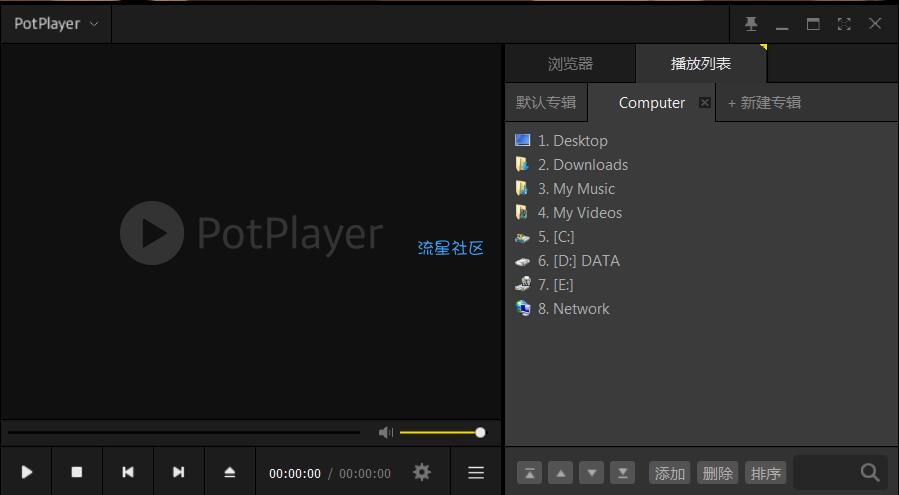Close the Computer album tab
Viewport: 899px width, 495px height.
coord(705,103)
